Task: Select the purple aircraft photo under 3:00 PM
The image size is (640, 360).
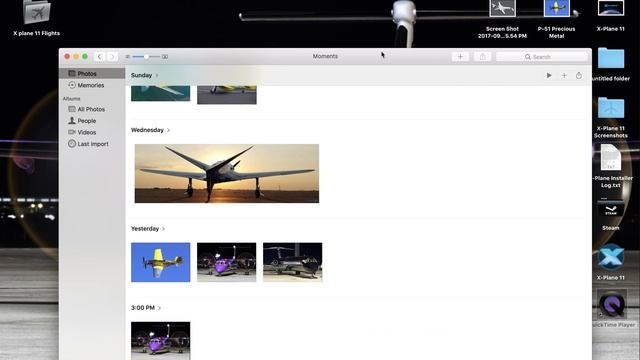Action: pyautogui.click(x=160, y=341)
